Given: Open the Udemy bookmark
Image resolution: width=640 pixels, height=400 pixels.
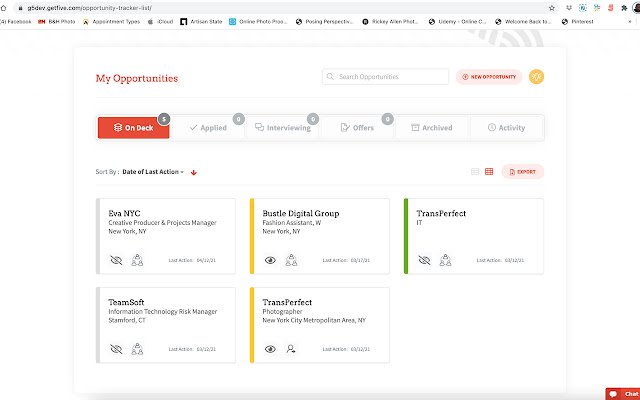Looking at the screenshot, I should pyautogui.click(x=458, y=22).
